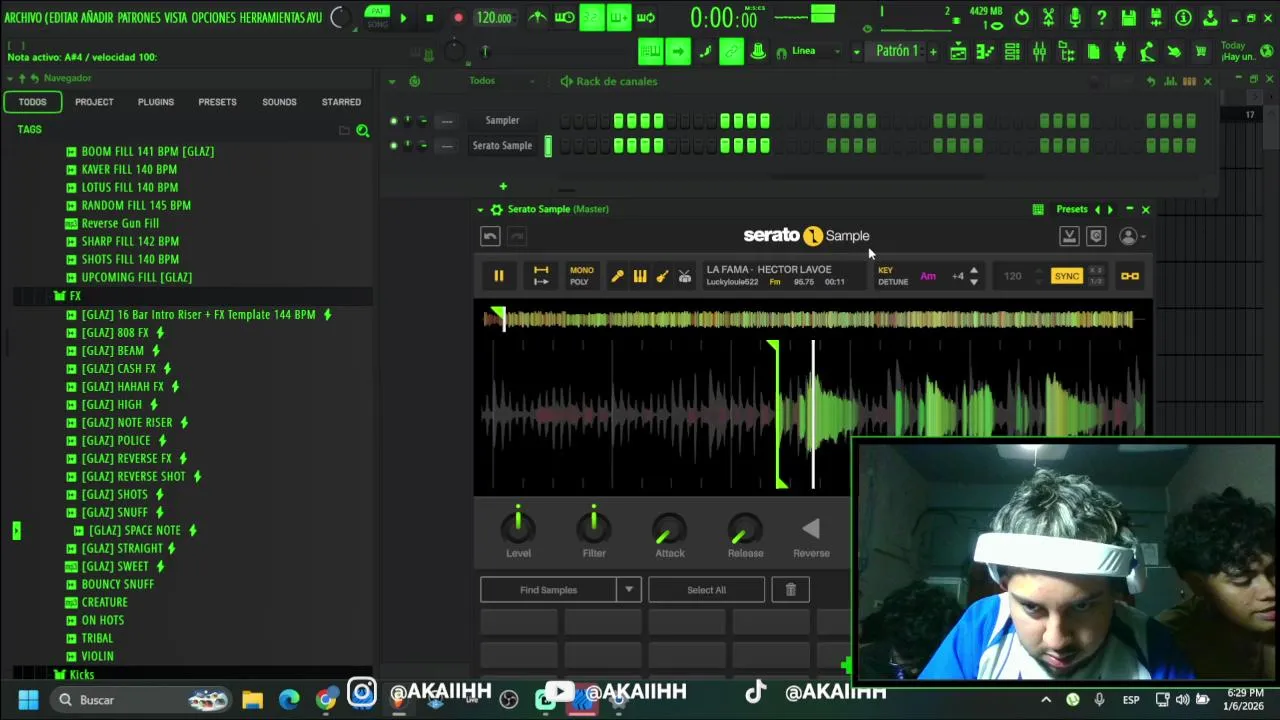Open the Patrón 1 pattern selector
This screenshot has width=1280, height=720.
(x=897, y=51)
